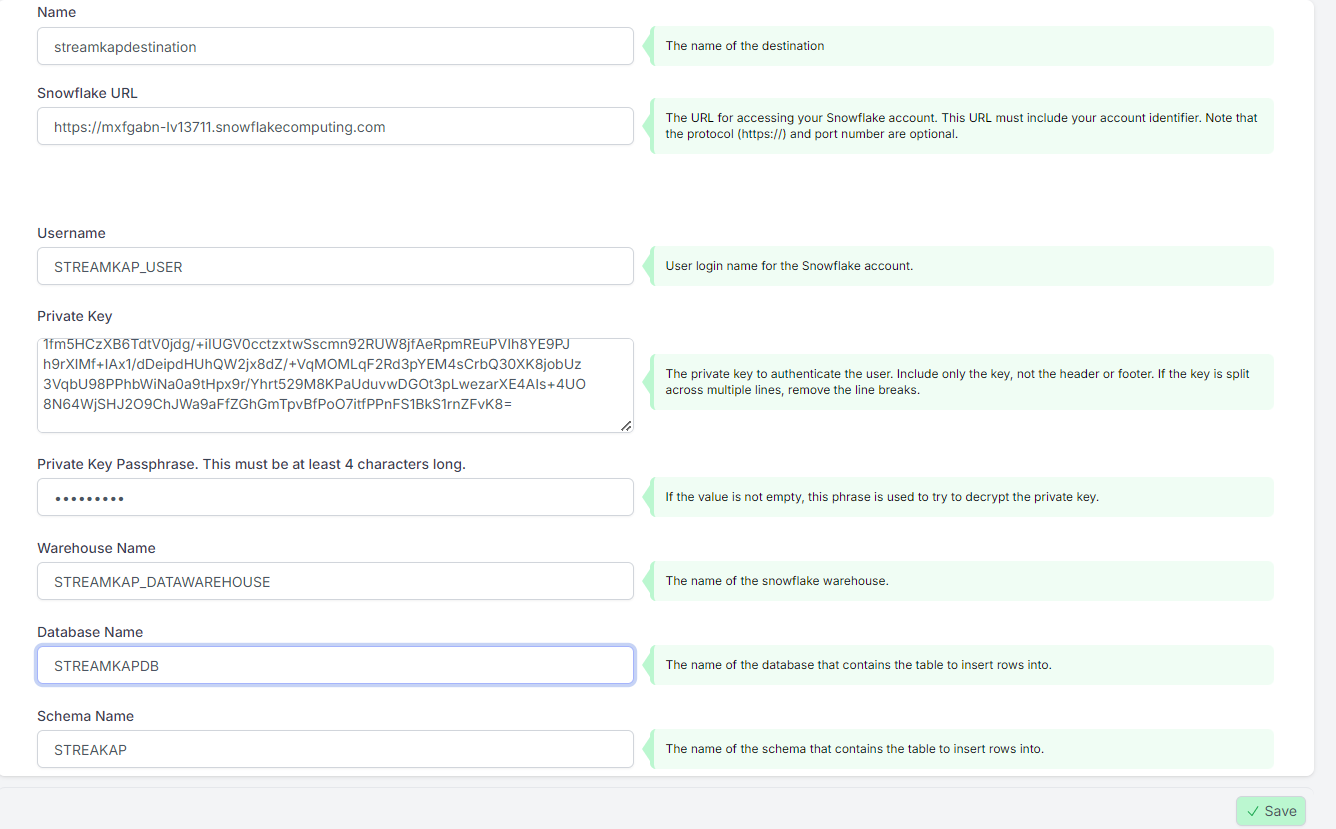
Task: Click the Snowflake URL account identifier hint
Action: click(x=962, y=126)
